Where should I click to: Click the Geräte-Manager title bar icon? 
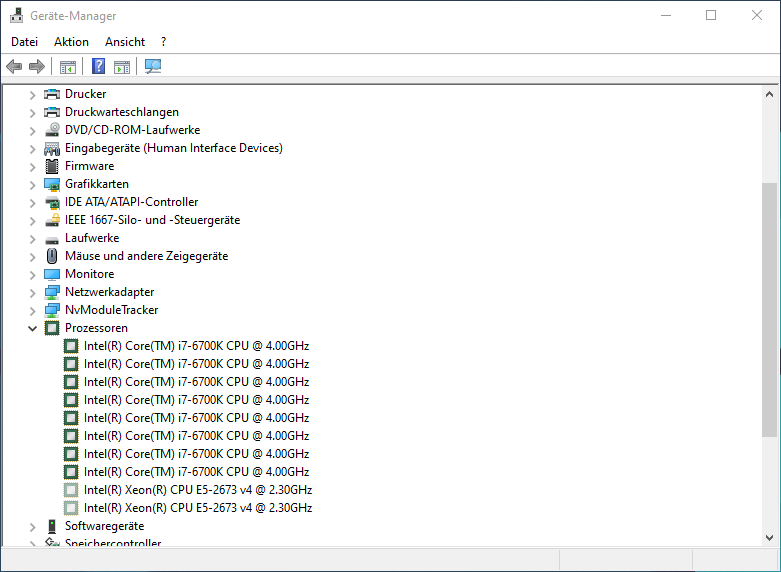coord(16,15)
